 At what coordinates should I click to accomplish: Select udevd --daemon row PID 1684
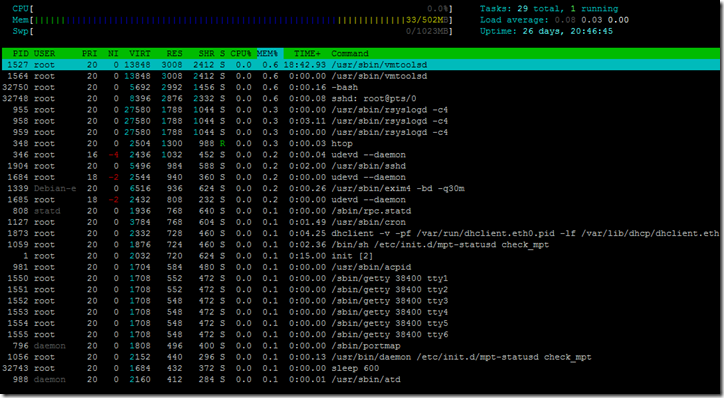361,177
